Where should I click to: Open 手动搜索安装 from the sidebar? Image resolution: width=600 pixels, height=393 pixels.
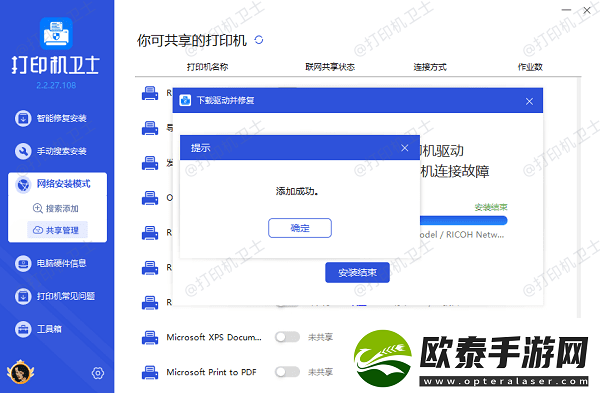[x=51, y=151]
